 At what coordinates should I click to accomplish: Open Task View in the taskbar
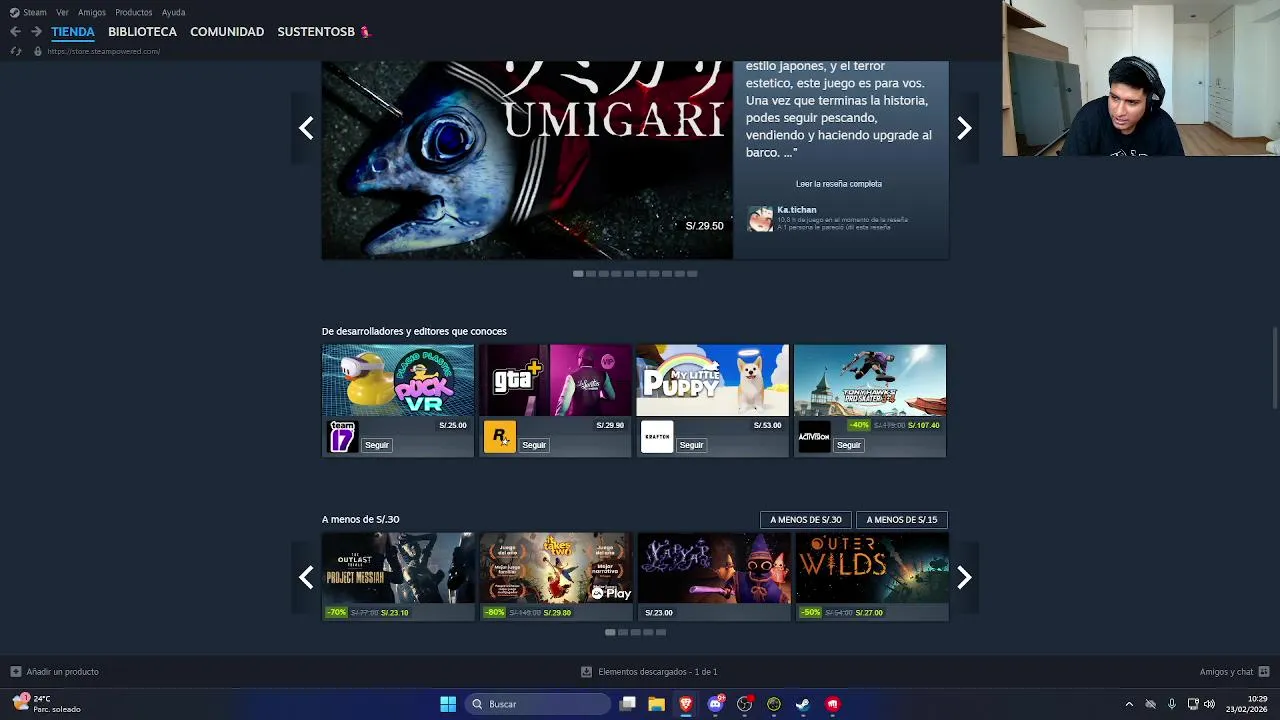click(627, 704)
